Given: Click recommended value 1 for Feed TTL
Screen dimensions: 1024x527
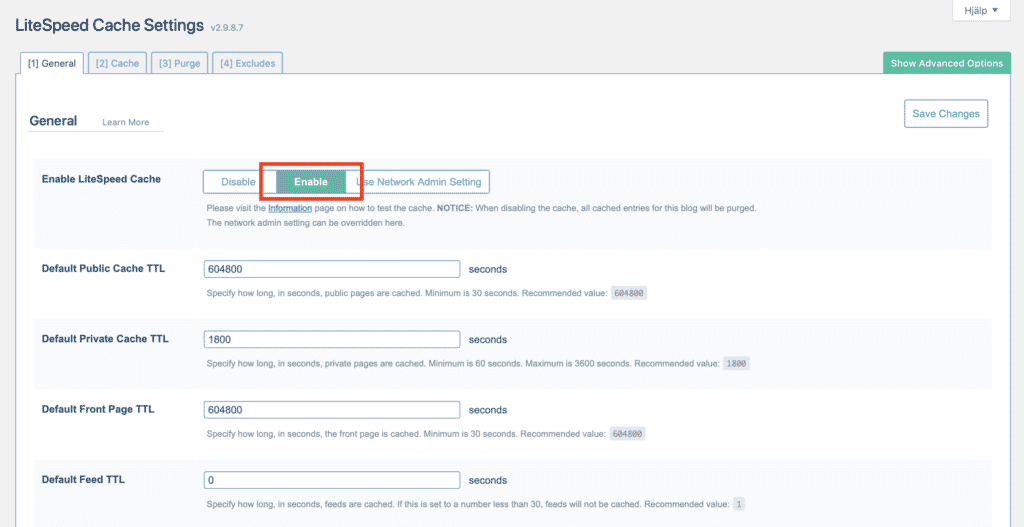Looking at the screenshot, I should [x=739, y=505].
